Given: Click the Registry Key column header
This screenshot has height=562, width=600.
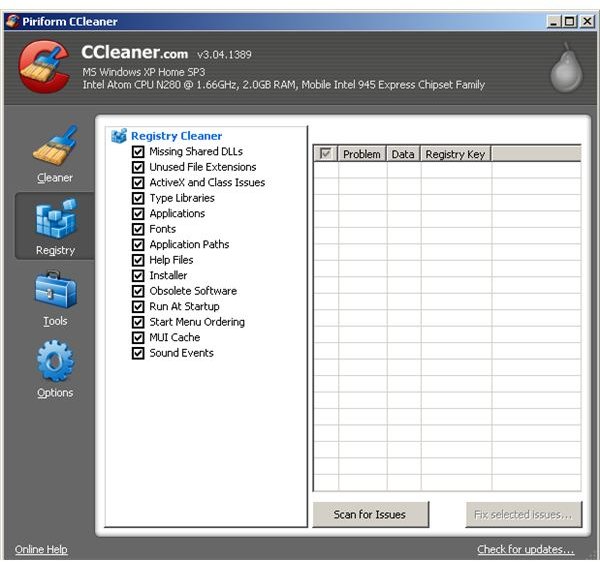Looking at the screenshot, I should click(x=455, y=154).
